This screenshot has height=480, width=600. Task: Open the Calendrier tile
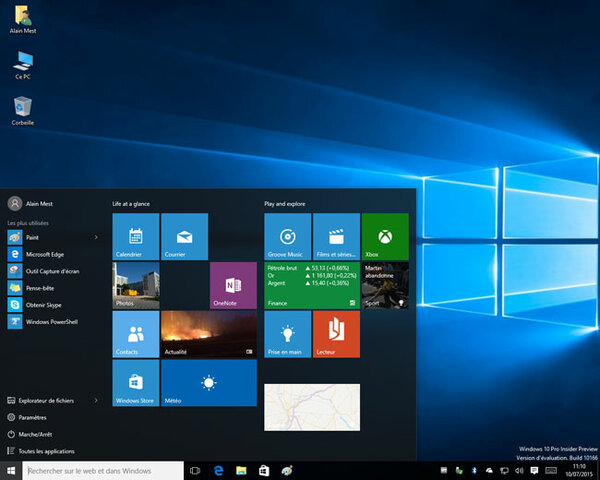pyautogui.click(x=136, y=237)
